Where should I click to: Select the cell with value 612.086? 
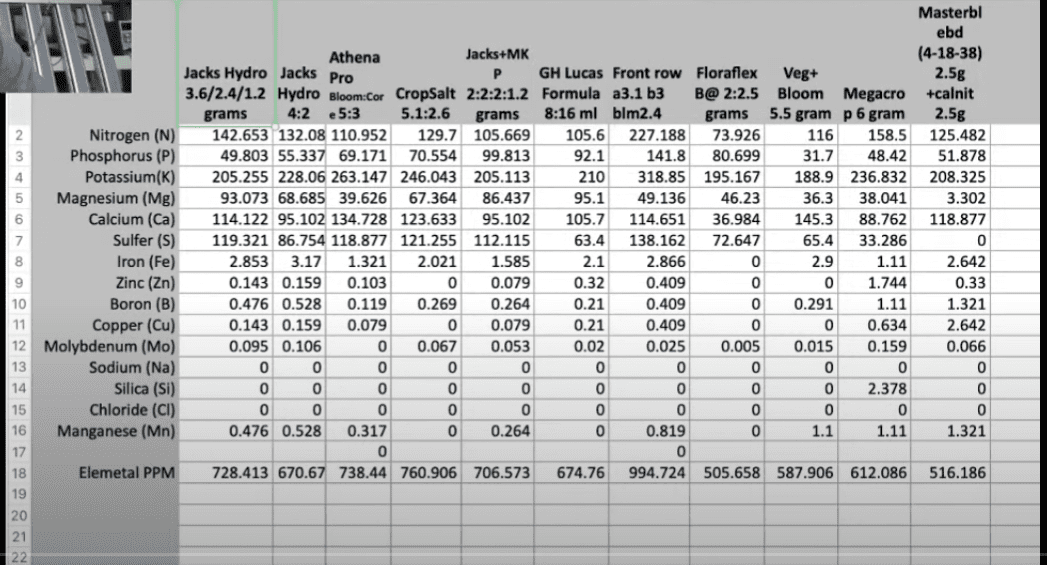tap(873, 473)
